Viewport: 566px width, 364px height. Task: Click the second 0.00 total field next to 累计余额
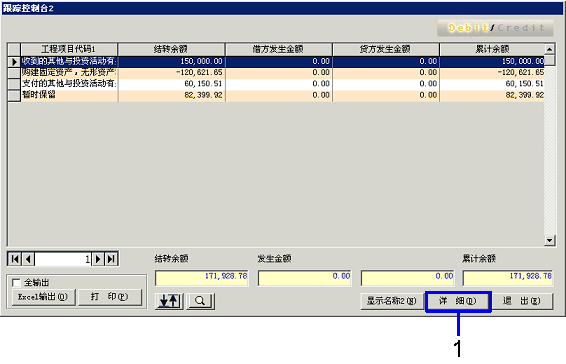(x=408, y=278)
